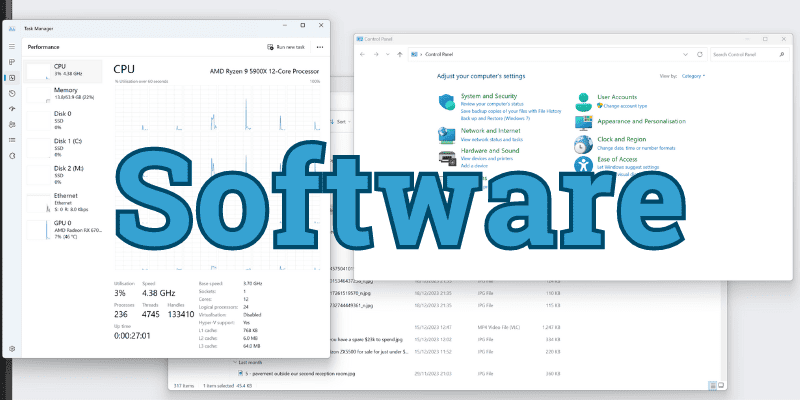Open Task Manager settings gear icon
800x400 pixels.
click(x=12, y=349)
